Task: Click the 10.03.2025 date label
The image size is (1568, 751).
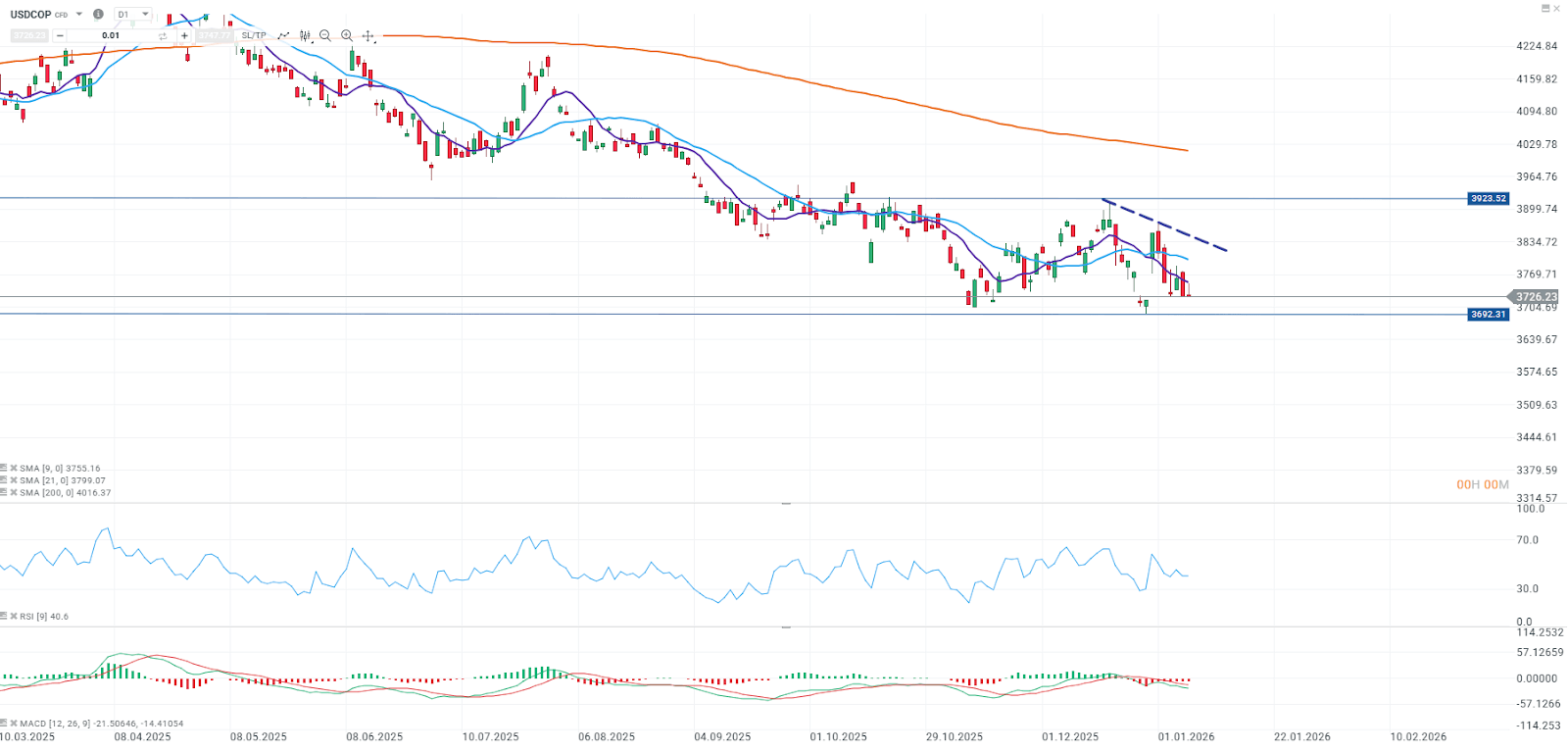Action: point(27,736)
